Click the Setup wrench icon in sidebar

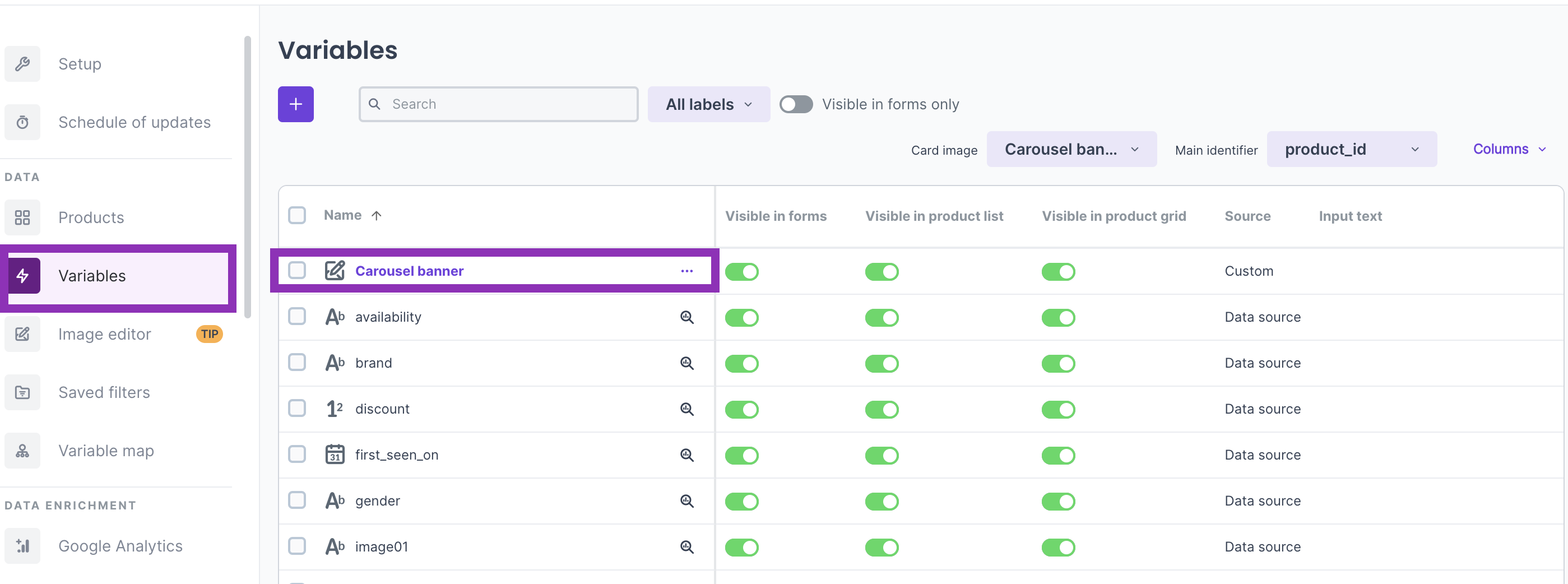pos(22,64)
